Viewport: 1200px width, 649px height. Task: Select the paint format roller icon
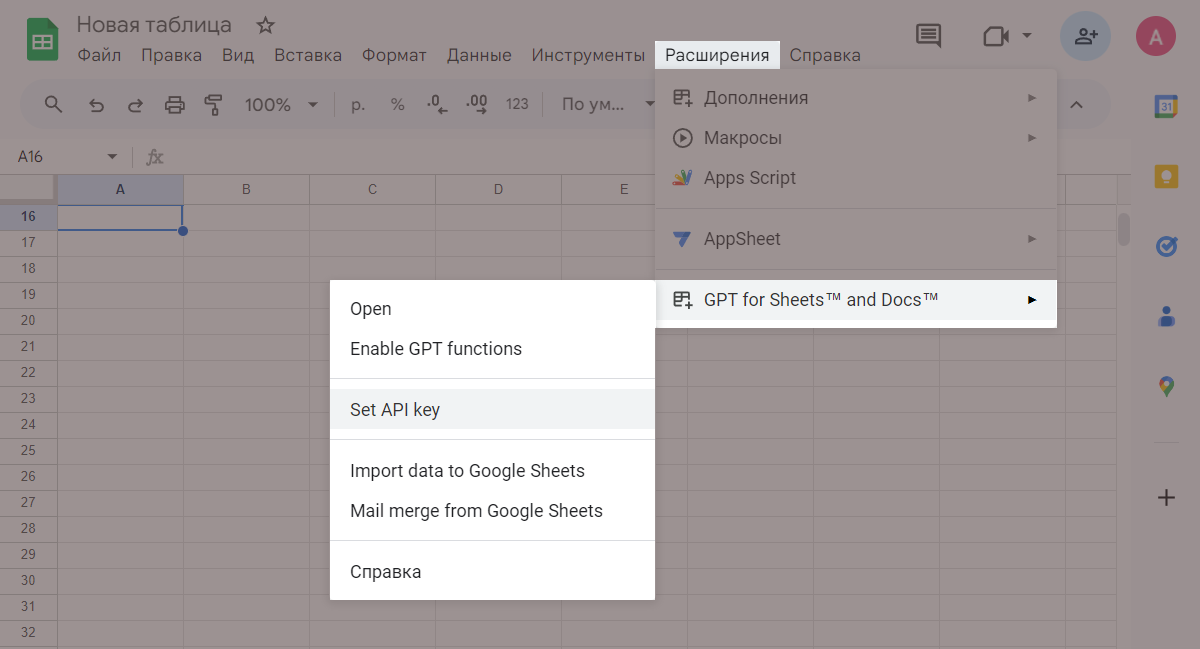click(x=213, y=105)
